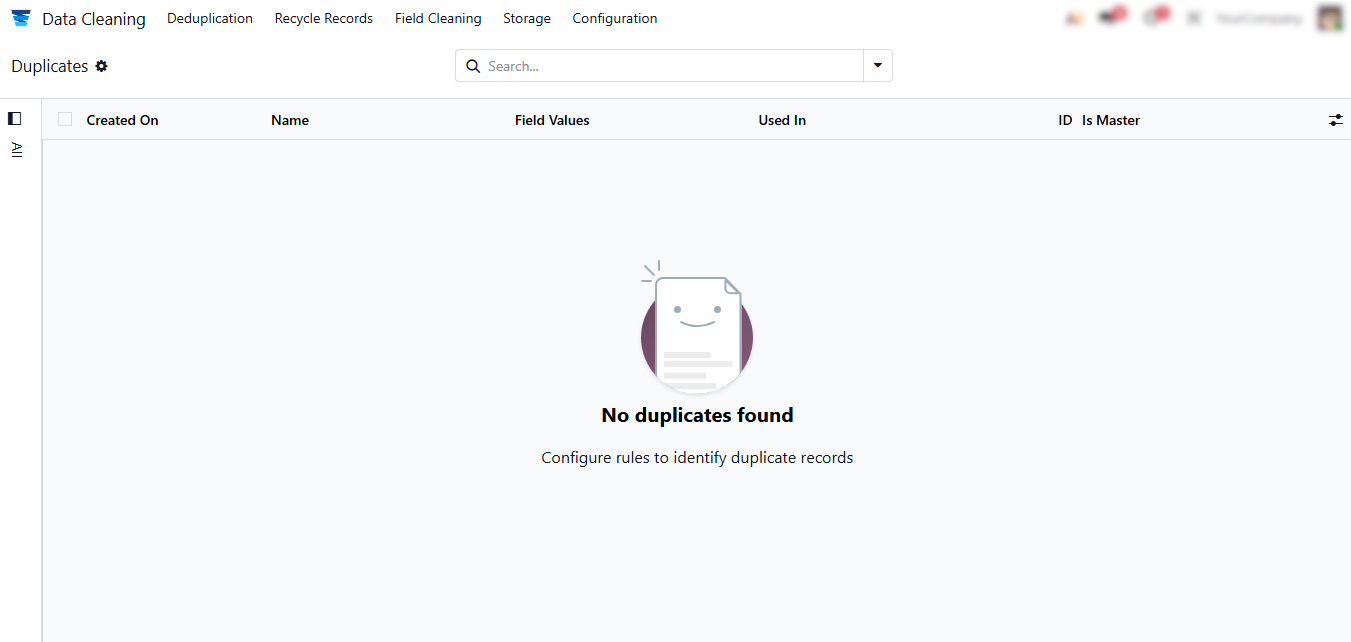Go to Recycle Records menu
This screenshot has width=1351, height=642.
coord(323,19)
